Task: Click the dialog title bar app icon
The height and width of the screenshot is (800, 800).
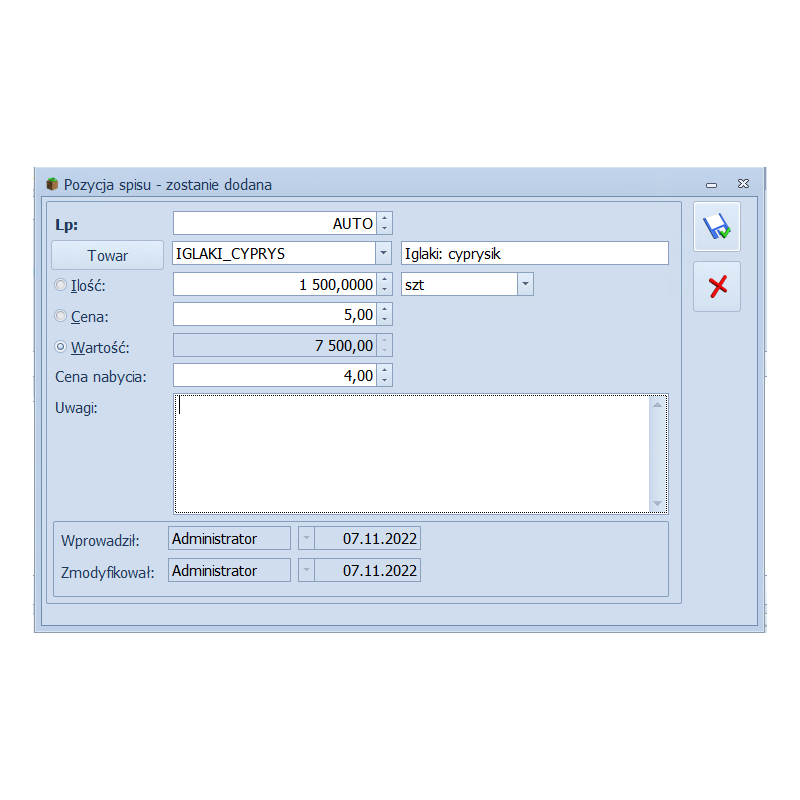Action: (53, 184)
